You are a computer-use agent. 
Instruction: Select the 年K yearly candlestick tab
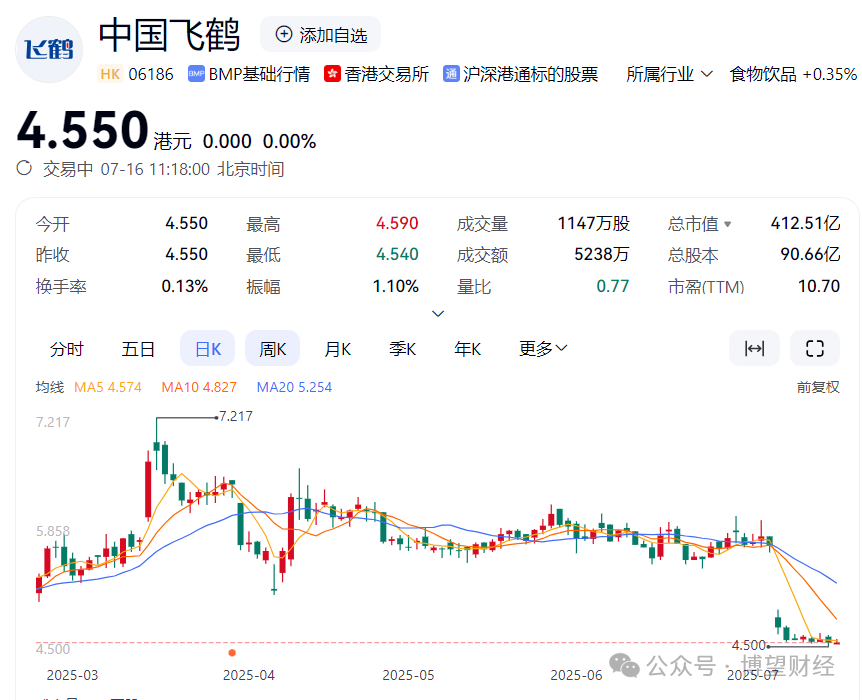click(x=467, y=349)
